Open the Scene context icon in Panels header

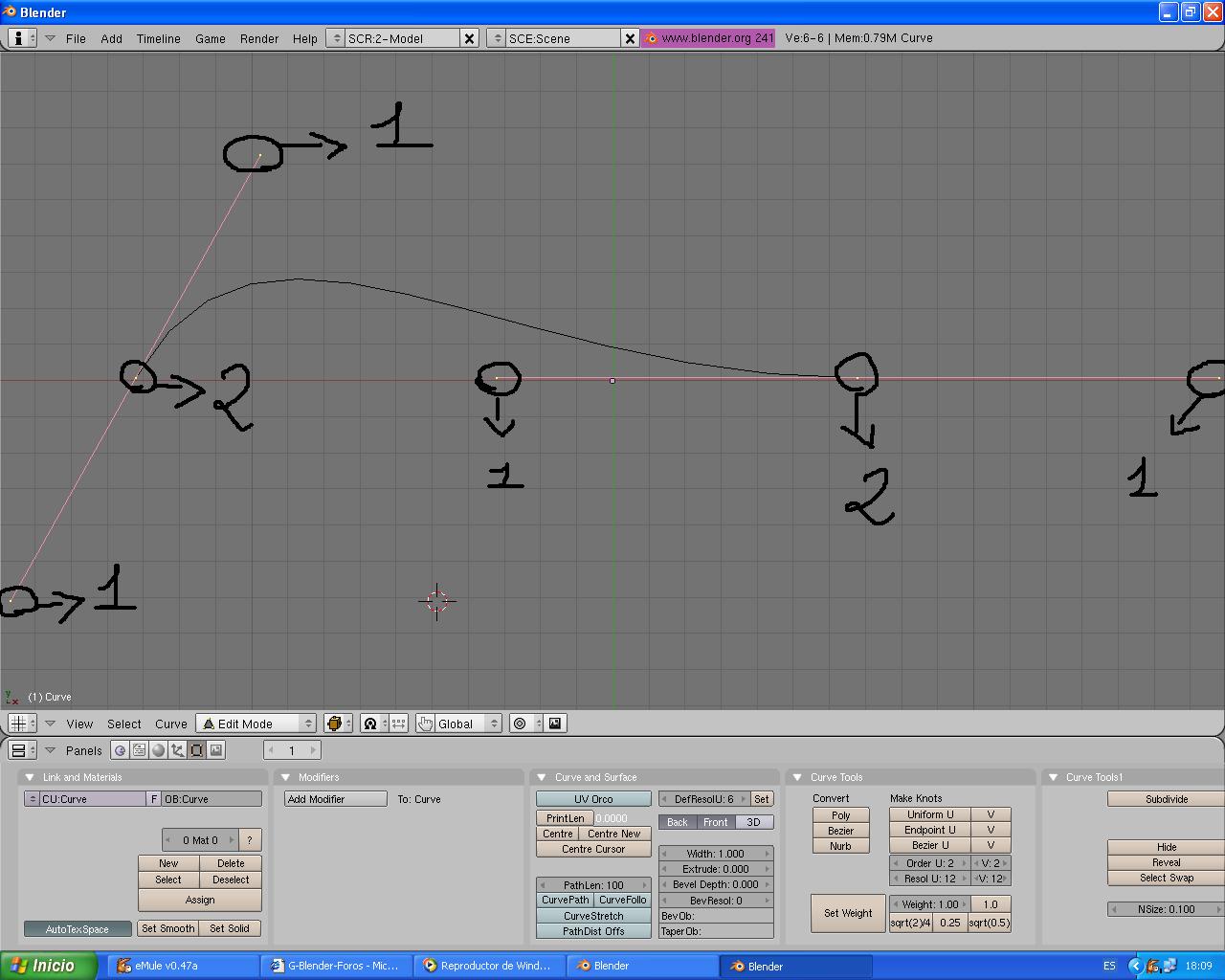(216, 750)
